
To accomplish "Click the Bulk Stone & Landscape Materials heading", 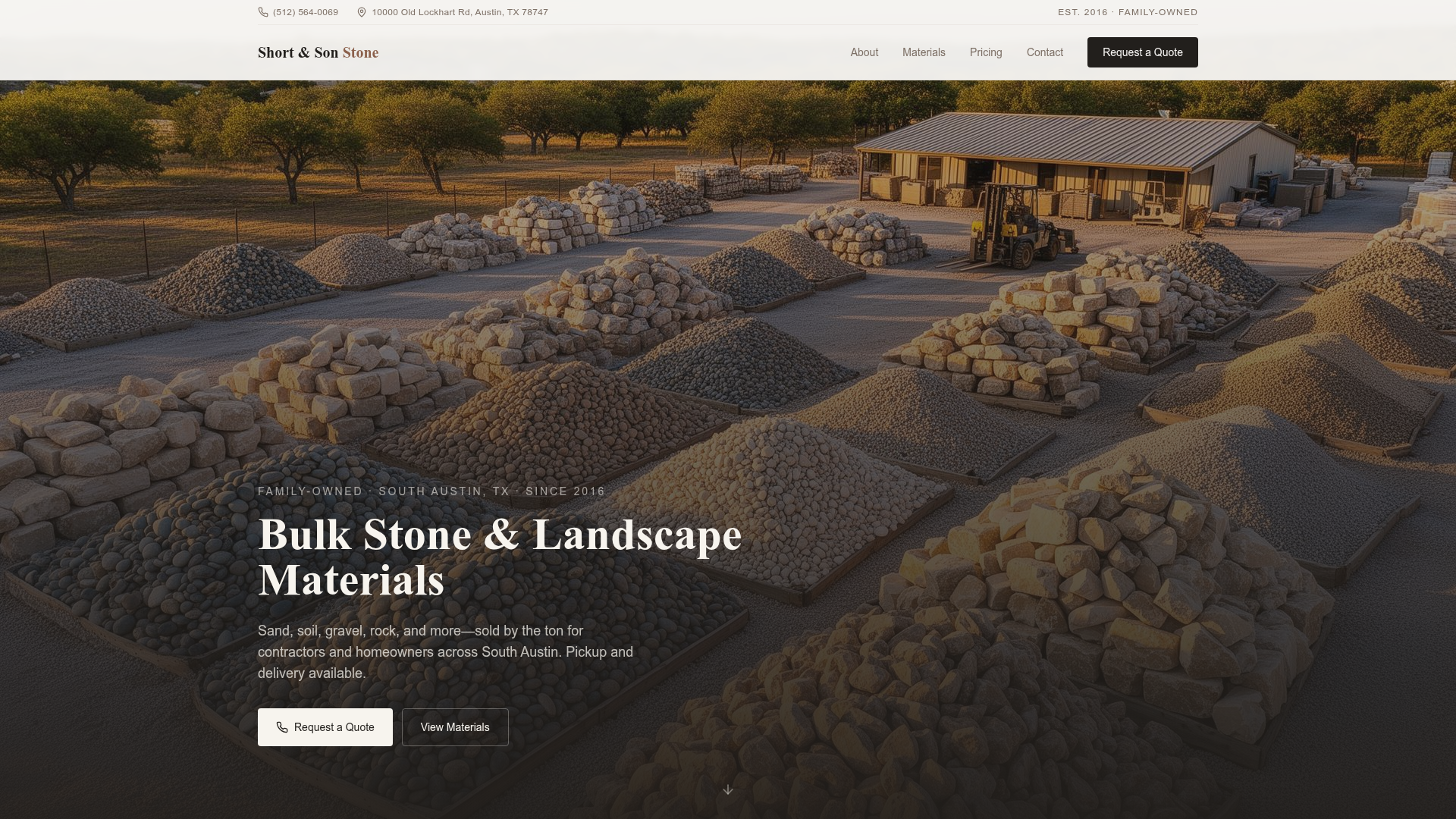I will 500,557.
